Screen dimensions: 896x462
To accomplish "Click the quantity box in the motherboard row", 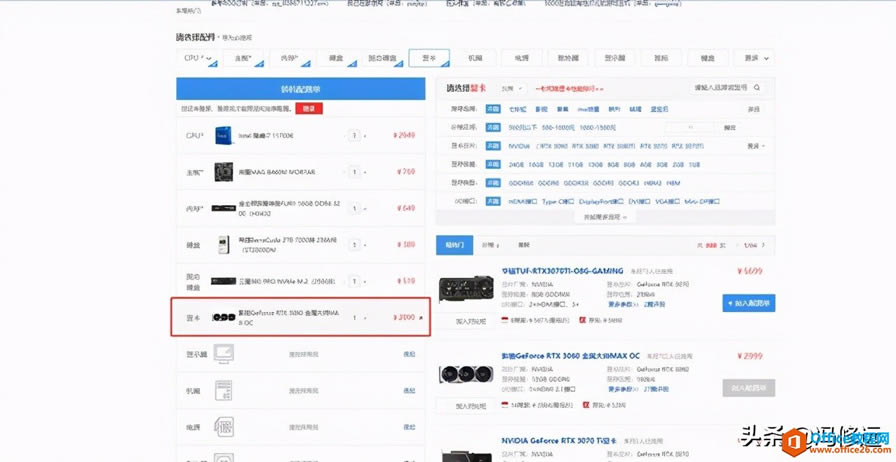I will 354,172.
